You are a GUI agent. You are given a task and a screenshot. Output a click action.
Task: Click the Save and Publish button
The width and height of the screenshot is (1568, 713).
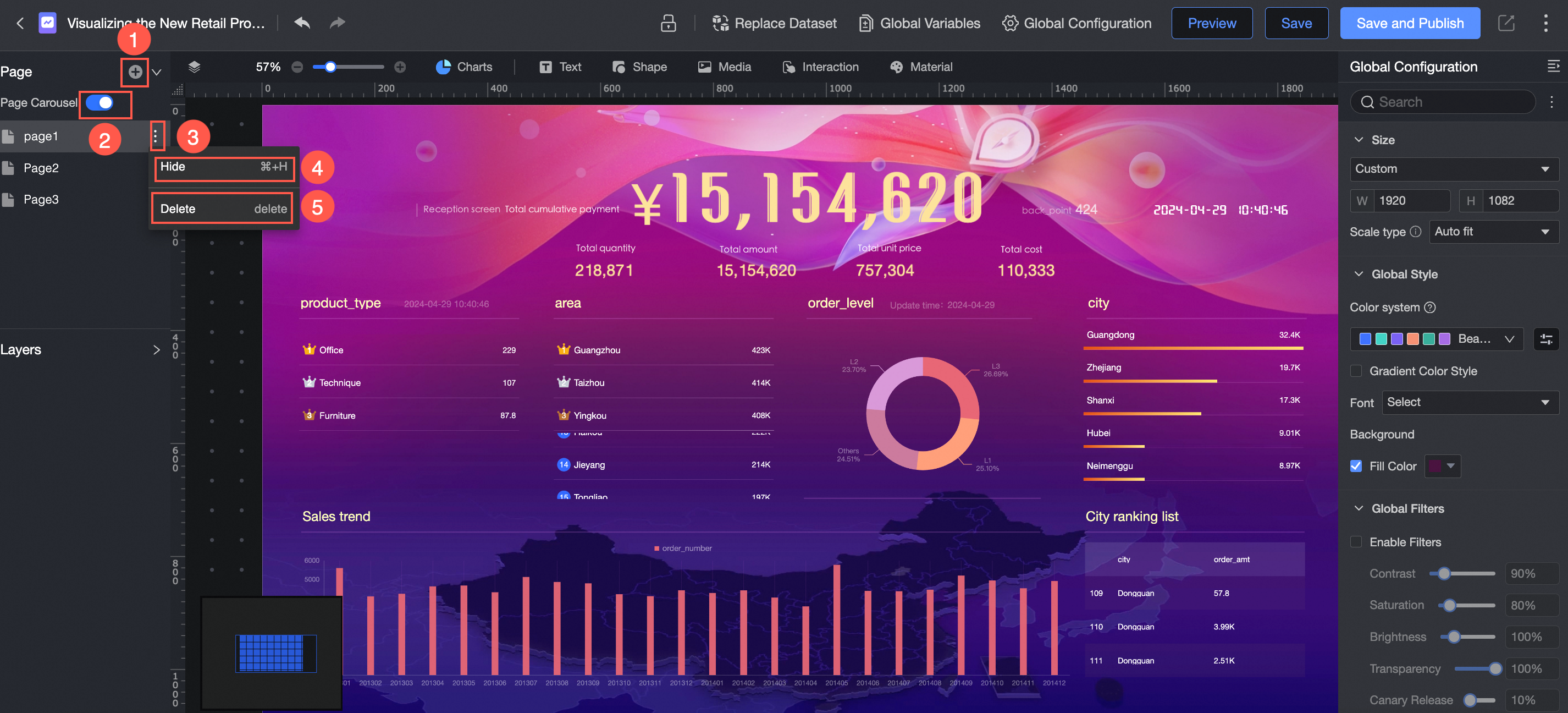tap(1410, 23)
